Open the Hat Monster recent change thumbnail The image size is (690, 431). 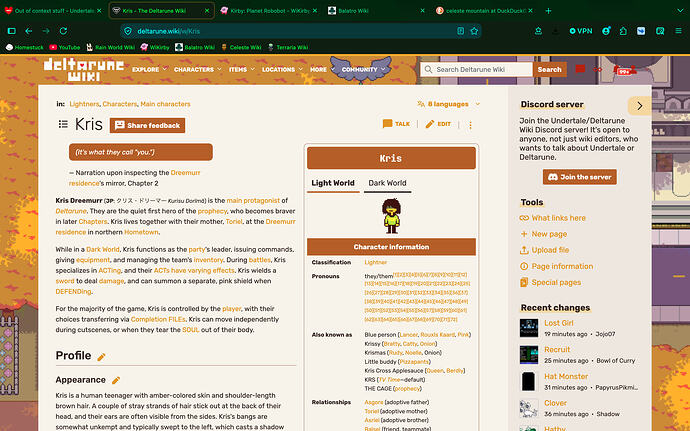[x=529, y=381]
